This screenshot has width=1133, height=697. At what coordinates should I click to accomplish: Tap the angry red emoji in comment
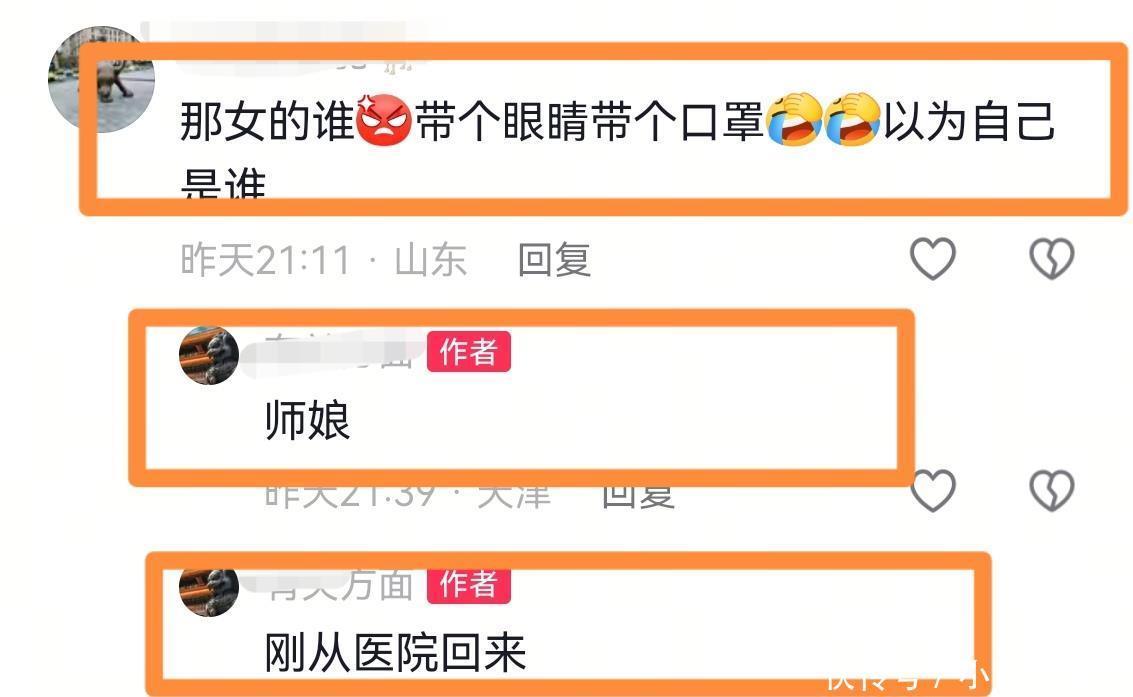click(x=384, y=120)
